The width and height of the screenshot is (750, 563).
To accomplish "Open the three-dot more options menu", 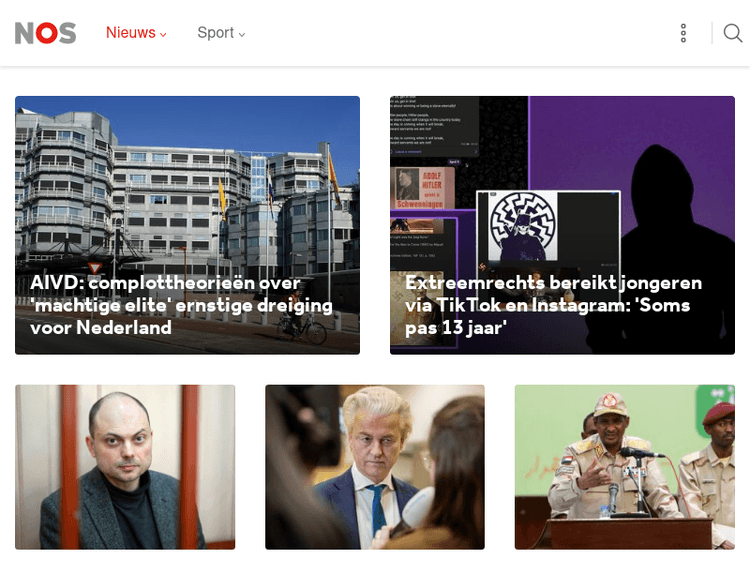I will tap(683, 33).
